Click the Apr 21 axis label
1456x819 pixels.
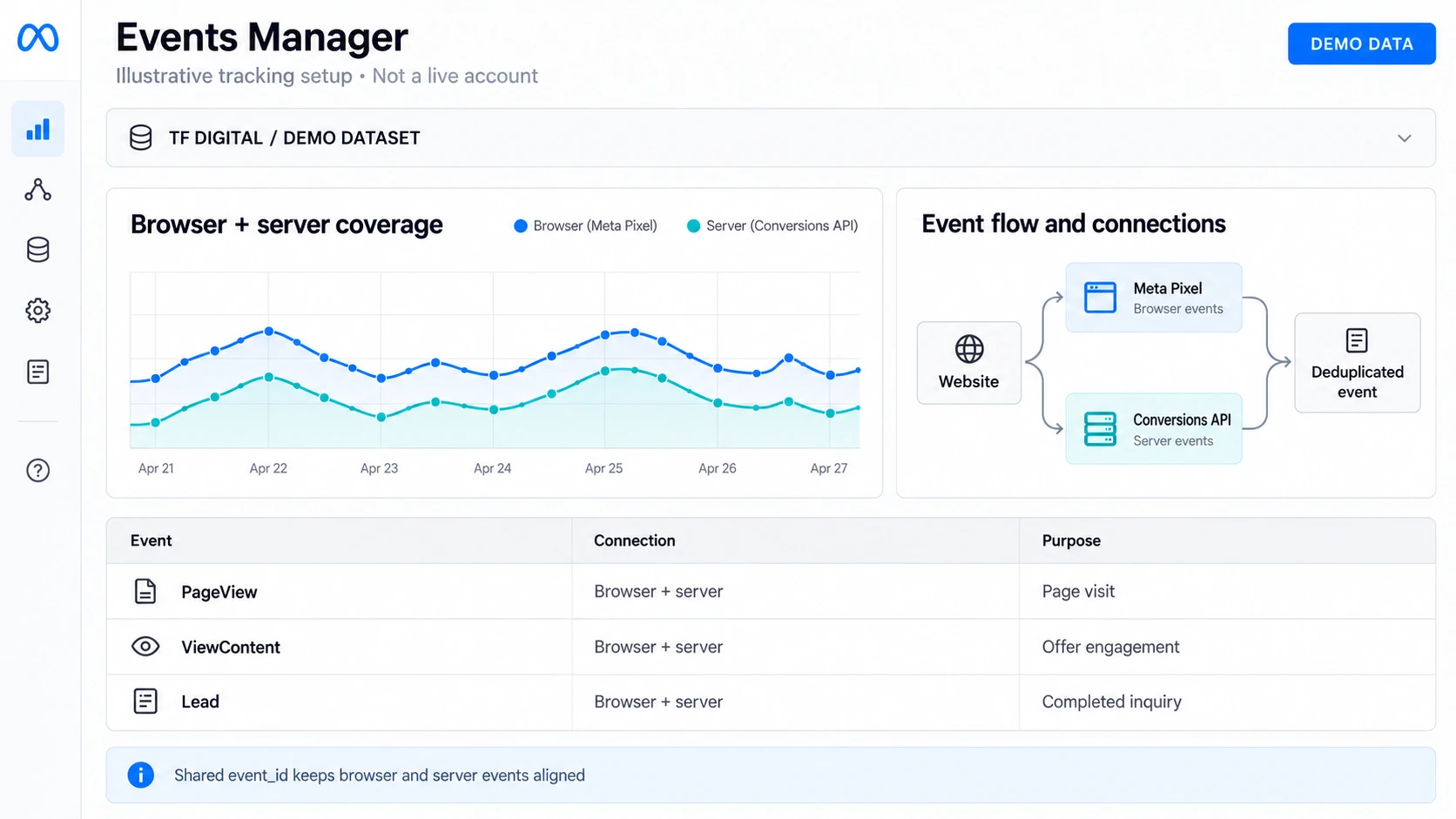(x=156, y=468)
